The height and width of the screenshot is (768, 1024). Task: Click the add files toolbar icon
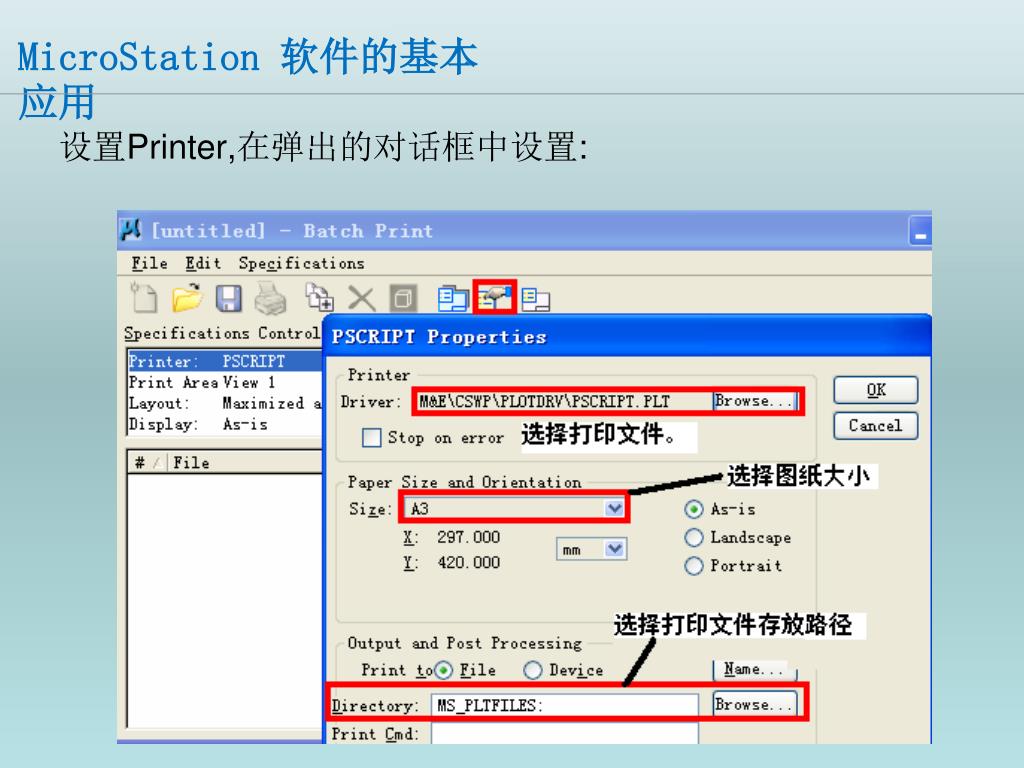[319, 298]
